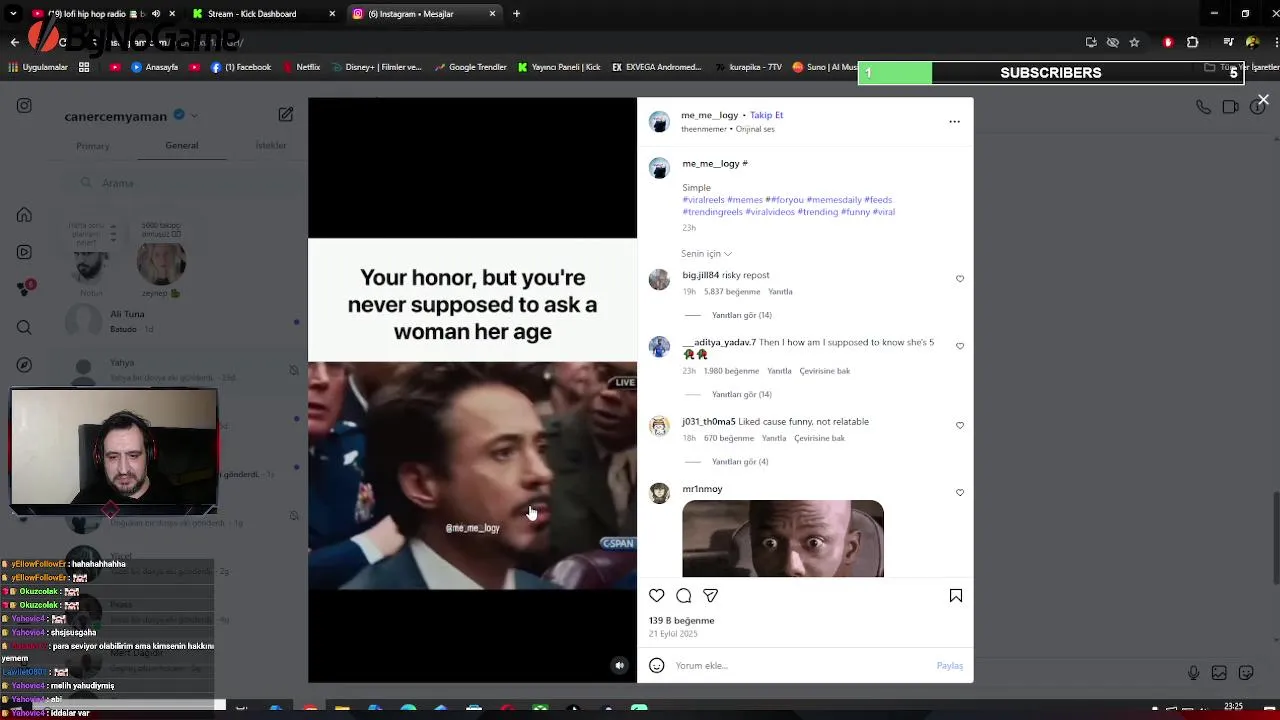The image size is (1280, 720).
Task: Switch to the Instagram • Mesajlar tab
Action: point(425,14)
